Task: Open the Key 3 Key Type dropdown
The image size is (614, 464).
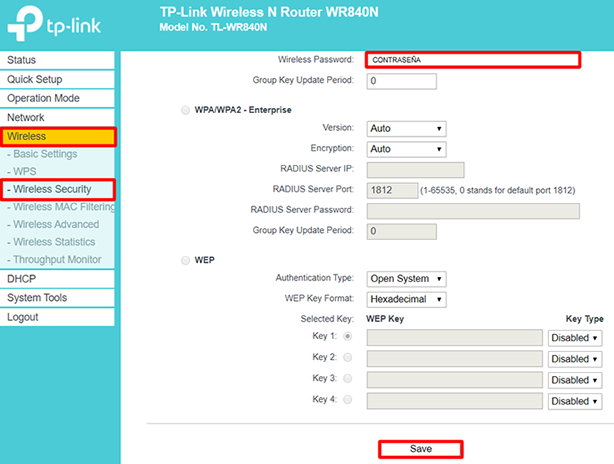Action: click(x=575, y=380)
